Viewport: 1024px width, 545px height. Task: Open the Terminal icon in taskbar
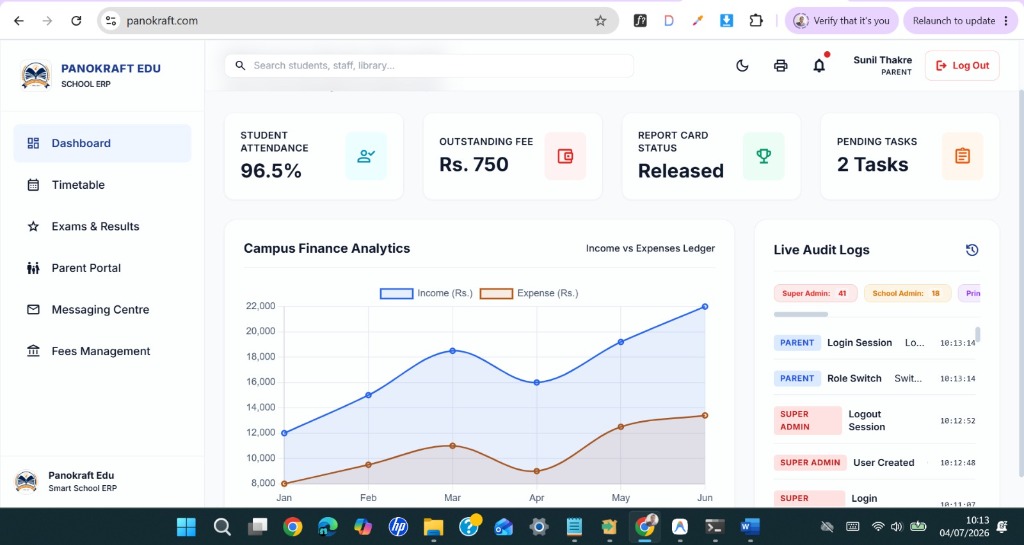tap(714, 527)
